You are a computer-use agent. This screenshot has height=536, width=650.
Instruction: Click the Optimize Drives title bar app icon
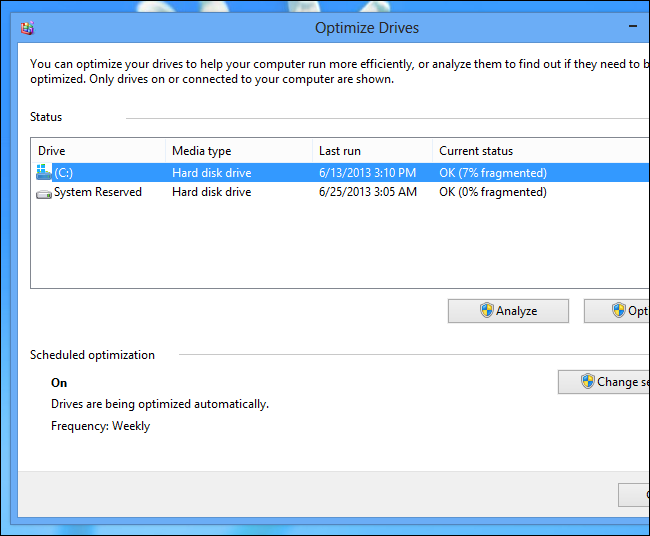pos(27,28)
